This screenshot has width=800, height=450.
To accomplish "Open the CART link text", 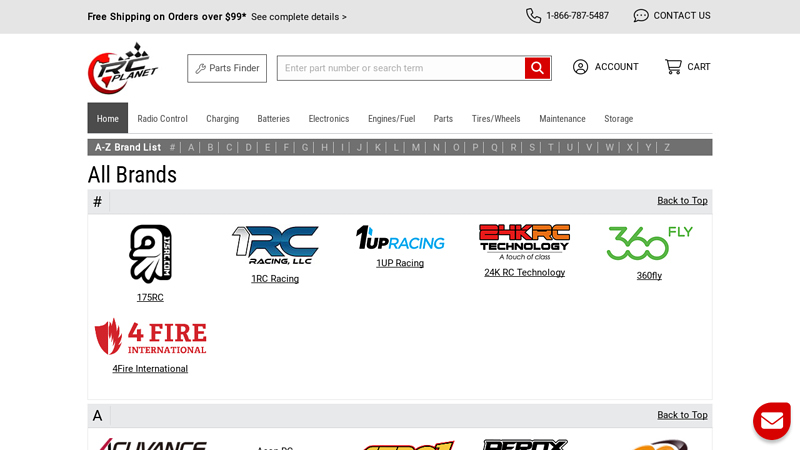I will [698, 67].
